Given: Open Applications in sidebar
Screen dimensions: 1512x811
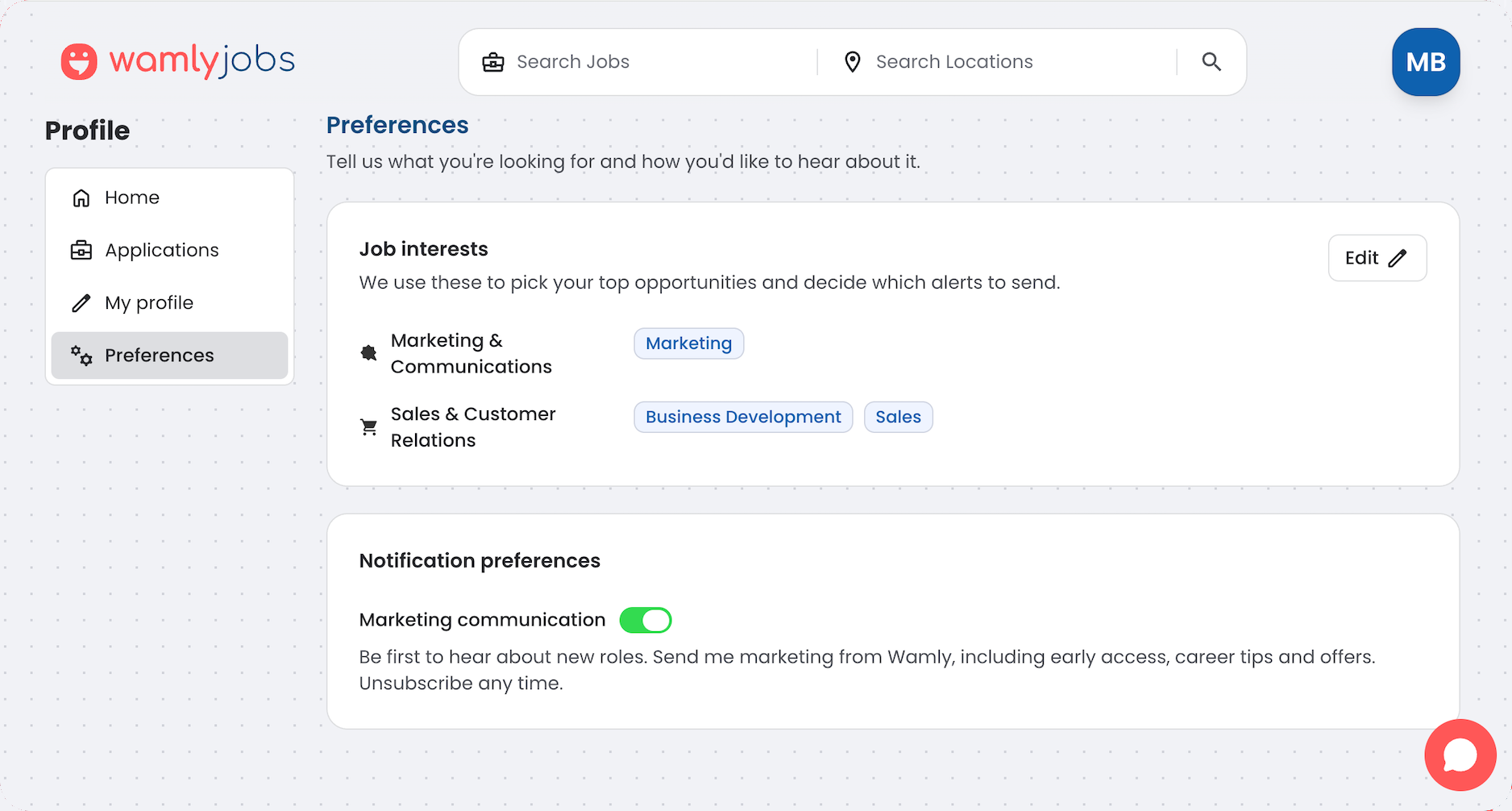Looking at the screenshot, I should pos(170,250).
